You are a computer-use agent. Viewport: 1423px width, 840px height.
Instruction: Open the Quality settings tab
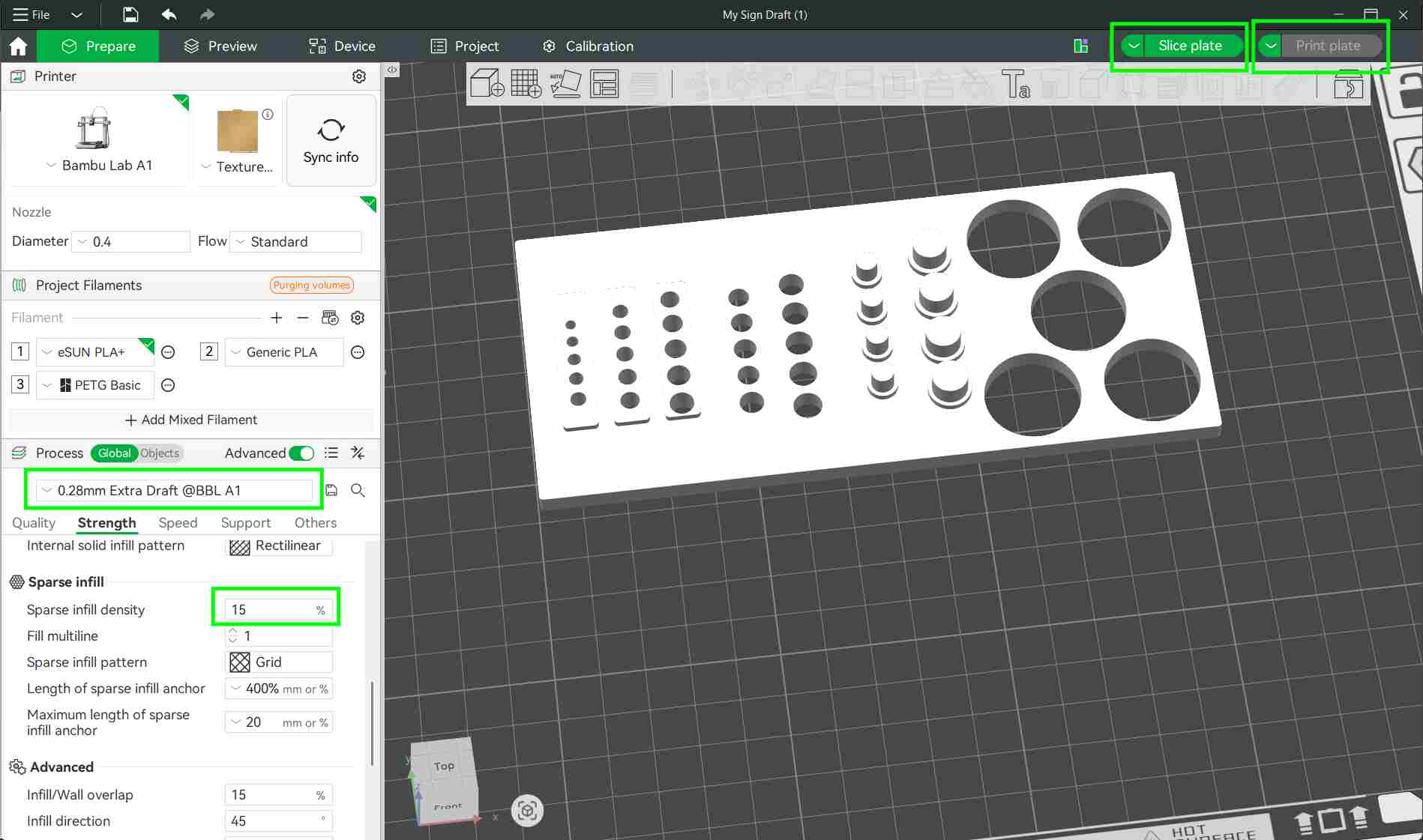click(34, 522)
